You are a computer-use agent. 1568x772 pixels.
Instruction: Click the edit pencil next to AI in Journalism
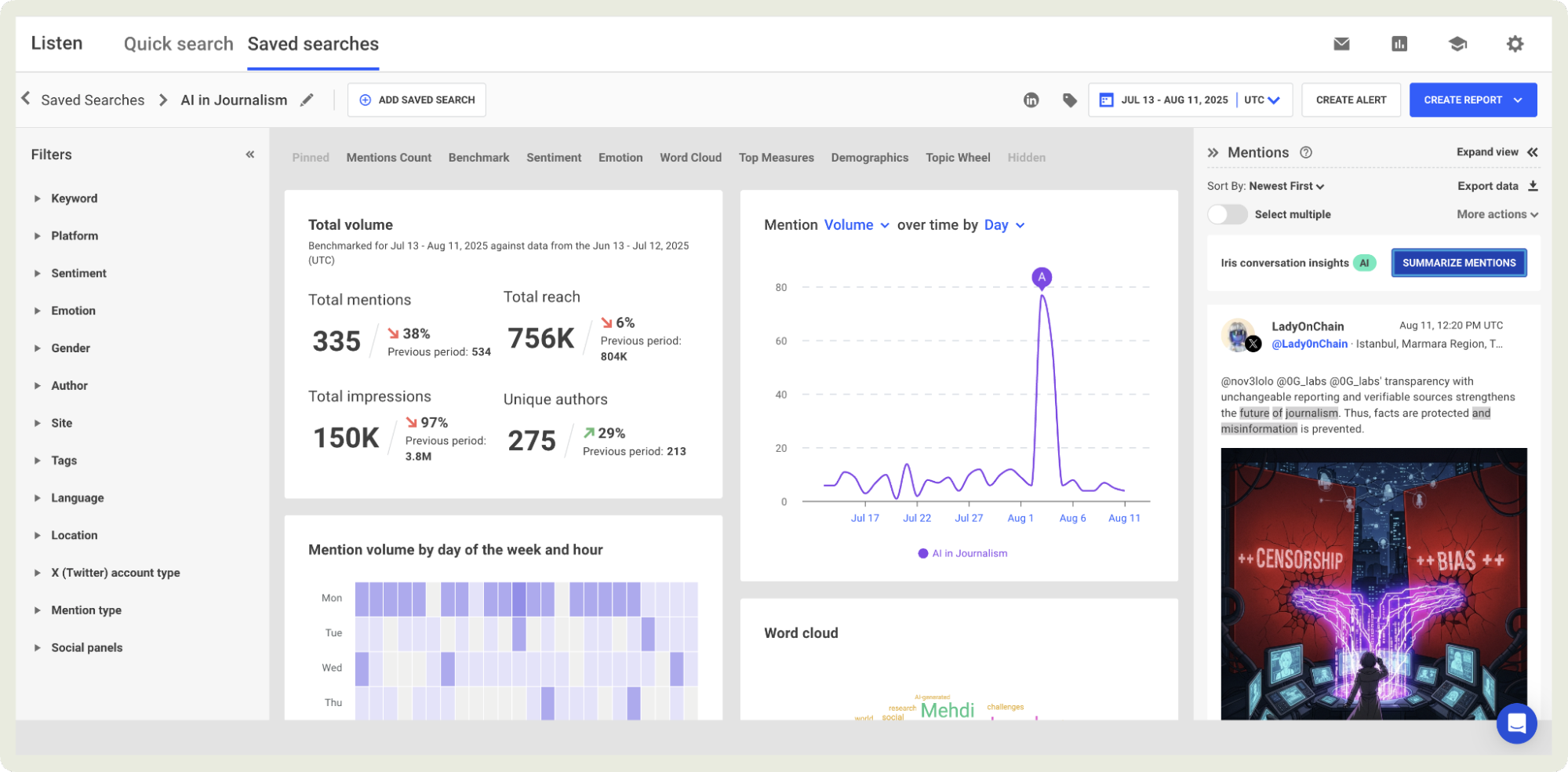coord(307,100)
